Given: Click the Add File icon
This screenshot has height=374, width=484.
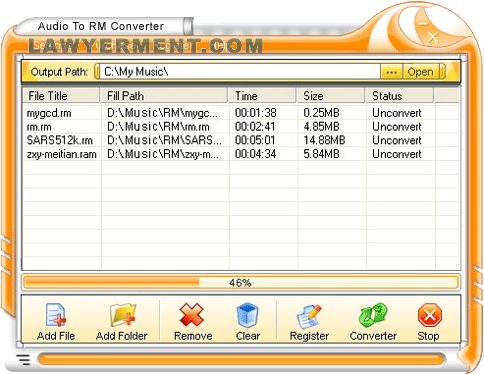Looking at the screenshot, I should tap(56, 315).
